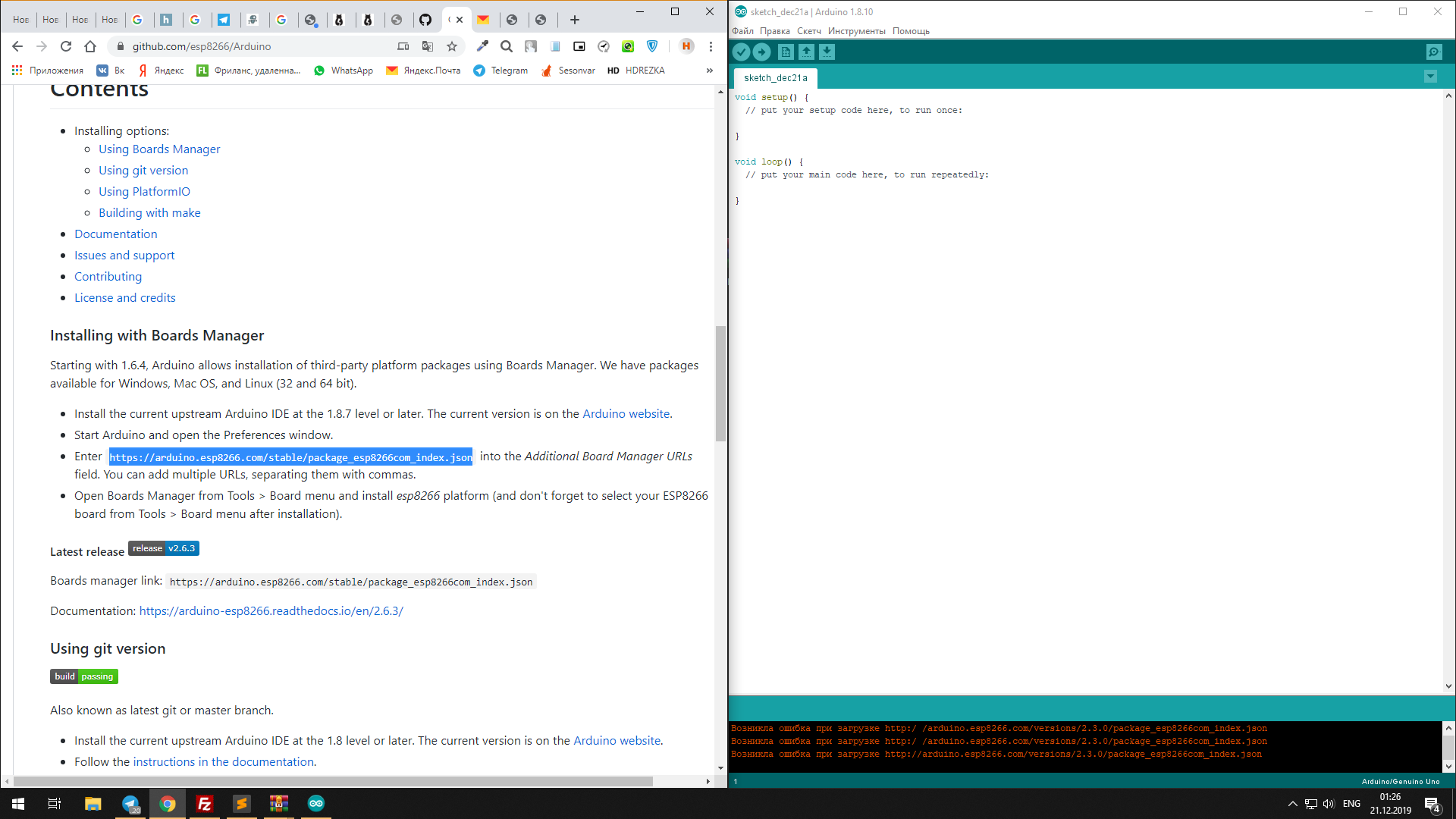
Task: Open the HDREZKA bookmark
Action: point(636,70)
